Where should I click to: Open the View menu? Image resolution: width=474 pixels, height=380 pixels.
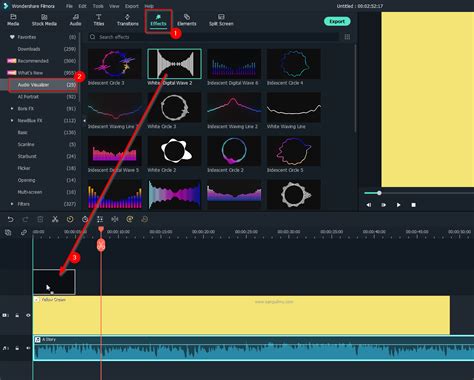[x=114, y=6]
